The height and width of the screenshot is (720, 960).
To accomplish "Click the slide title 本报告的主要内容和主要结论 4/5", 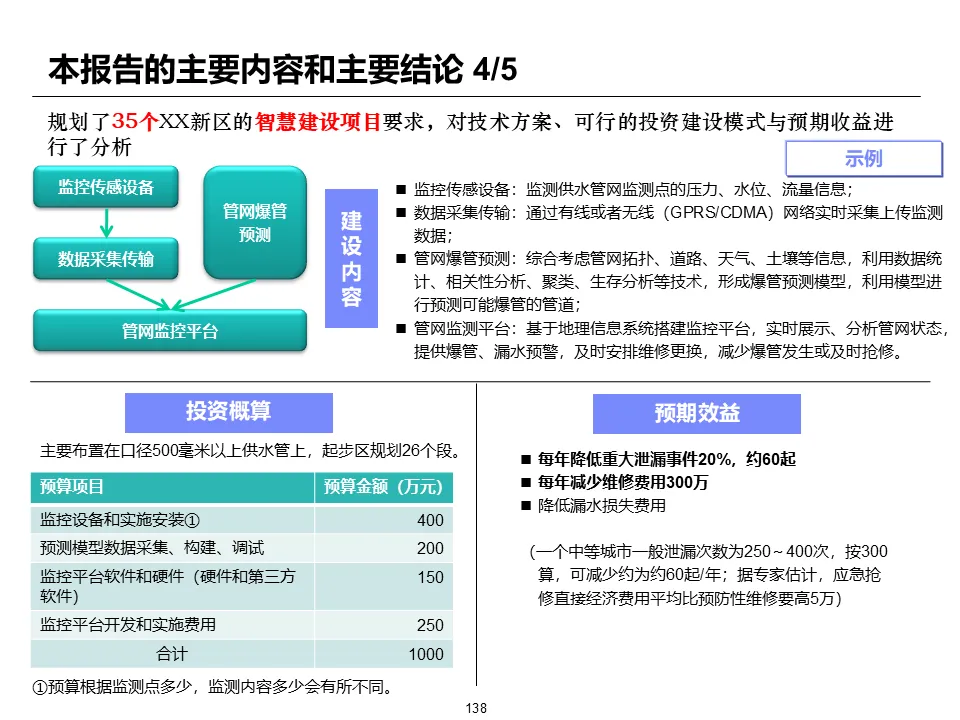I will point(282,69).
